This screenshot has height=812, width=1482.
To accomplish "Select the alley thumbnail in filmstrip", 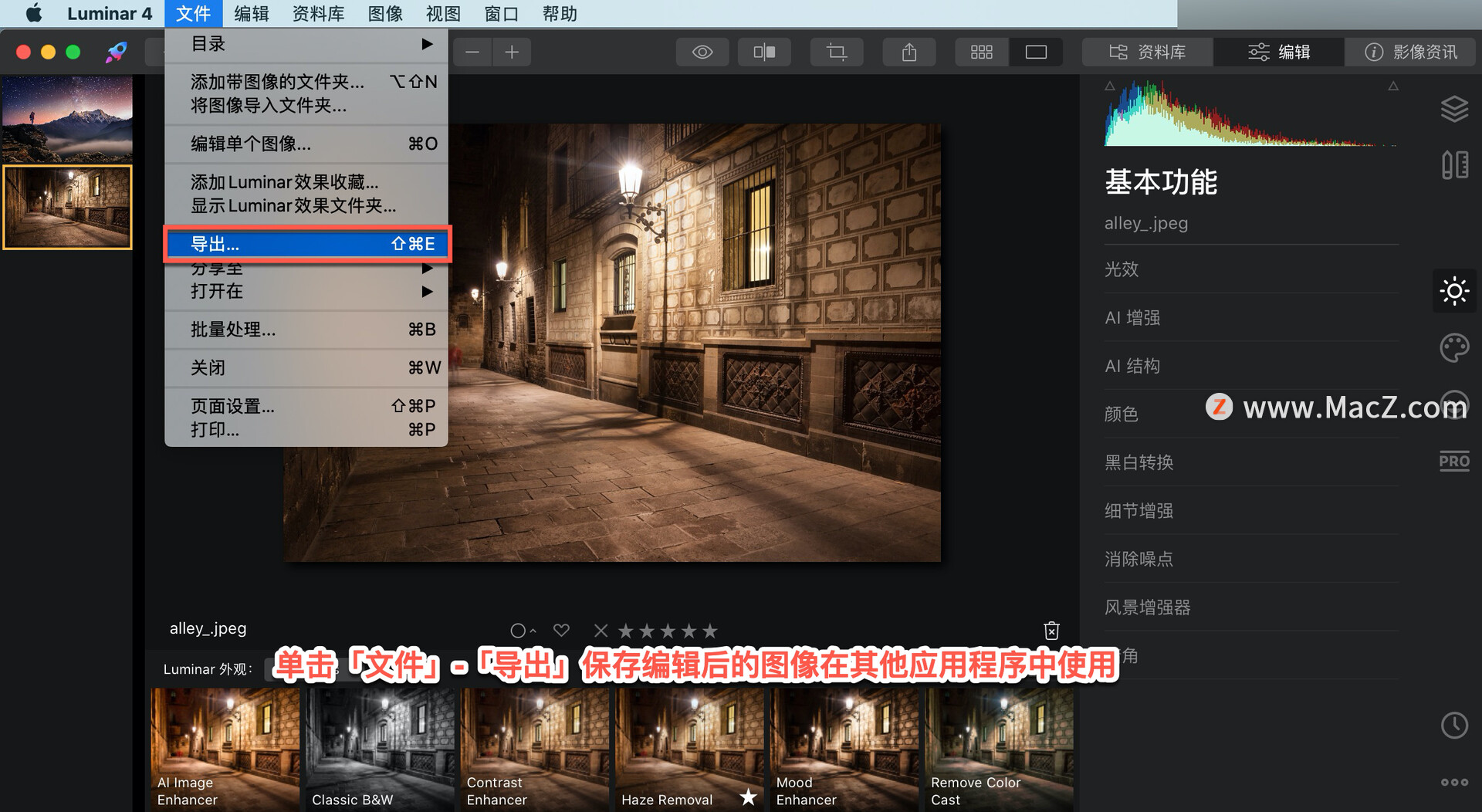I will (x=67, y=207).
